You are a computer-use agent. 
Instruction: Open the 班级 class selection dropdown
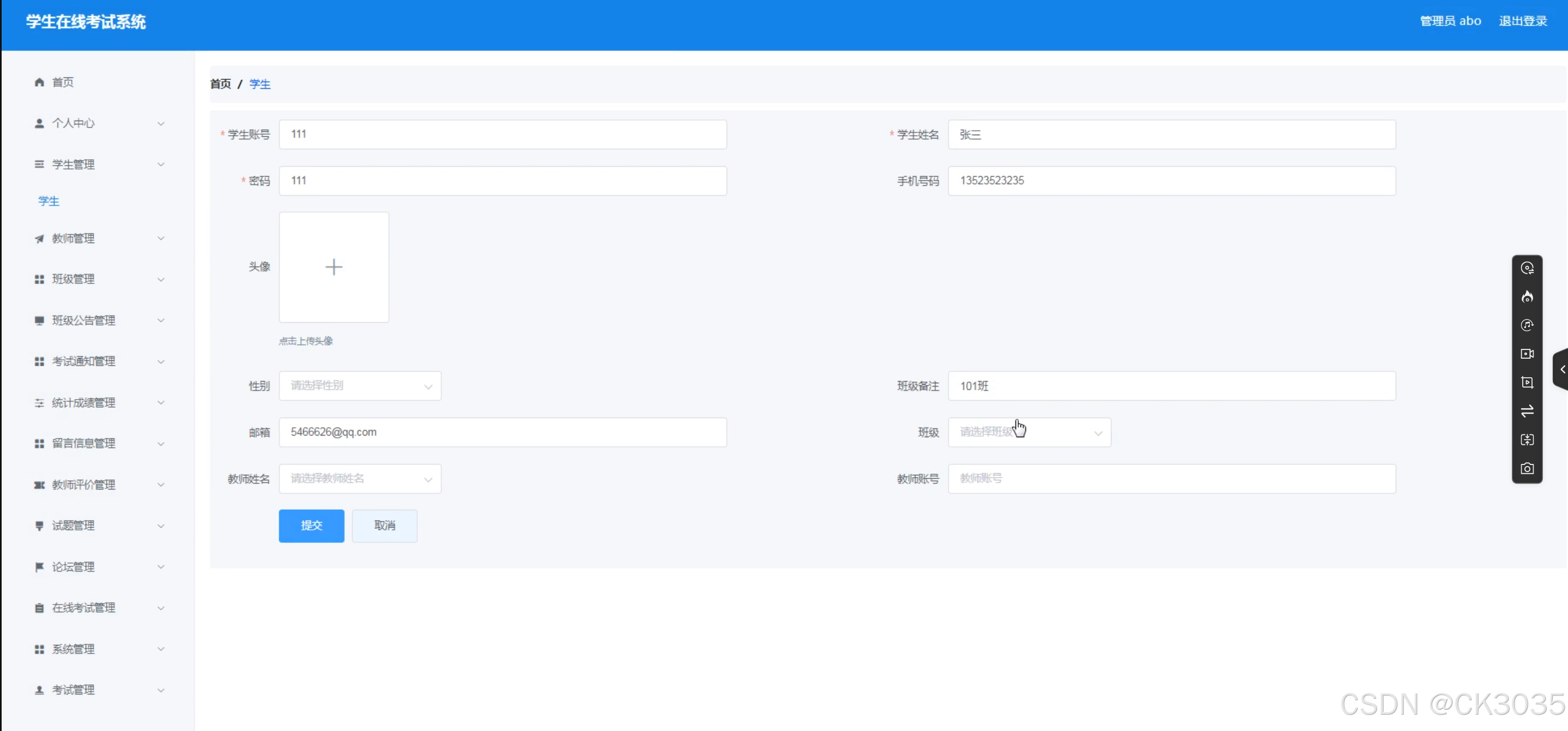pos(1029,432)
